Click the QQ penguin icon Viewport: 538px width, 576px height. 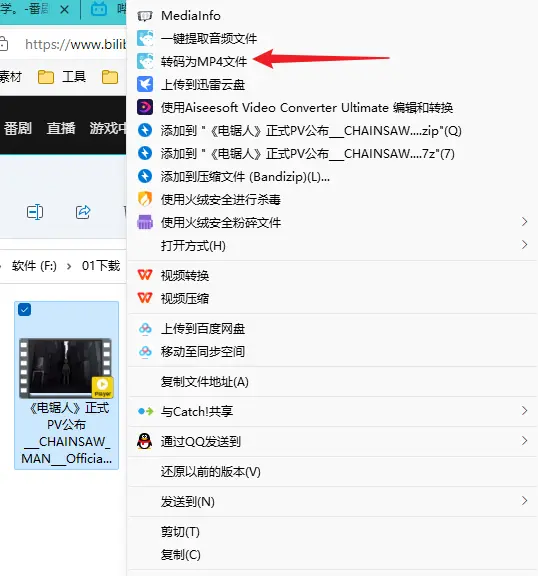(x=145, y=441)
